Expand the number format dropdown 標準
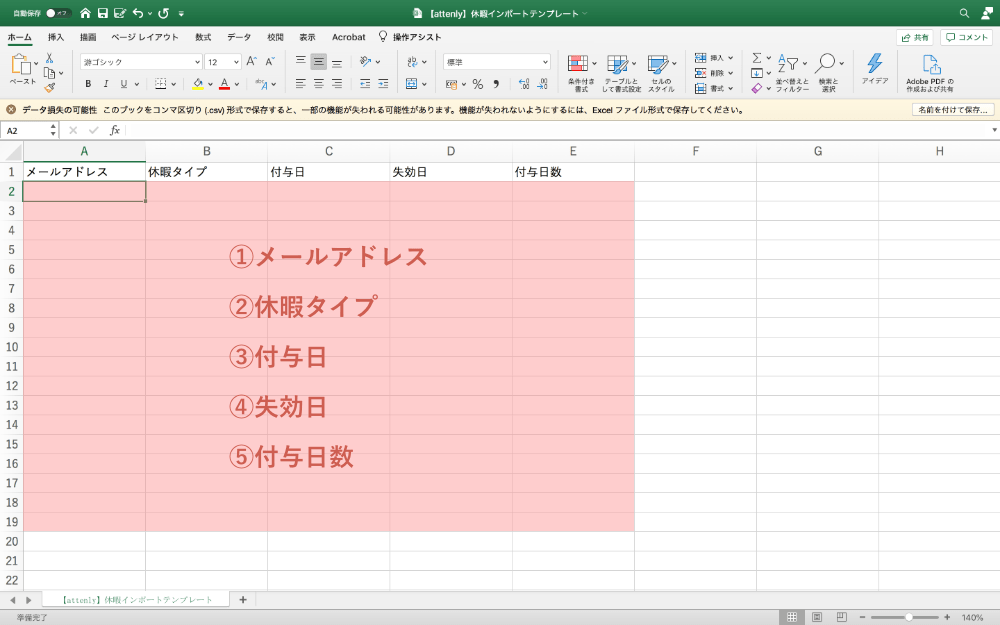 (x=497, y=61)
